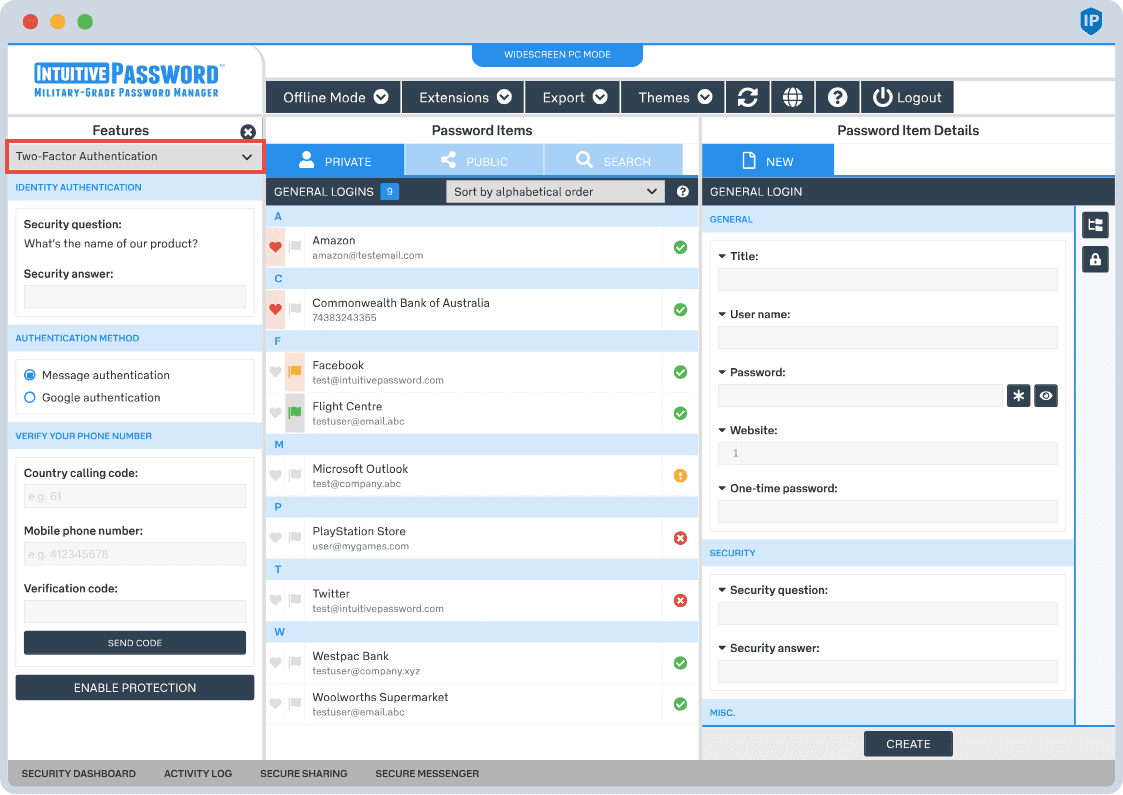Open ACTIVITY LOG from bottom bar
Viewport: 1123px width, 795px height.
point(198,774)
